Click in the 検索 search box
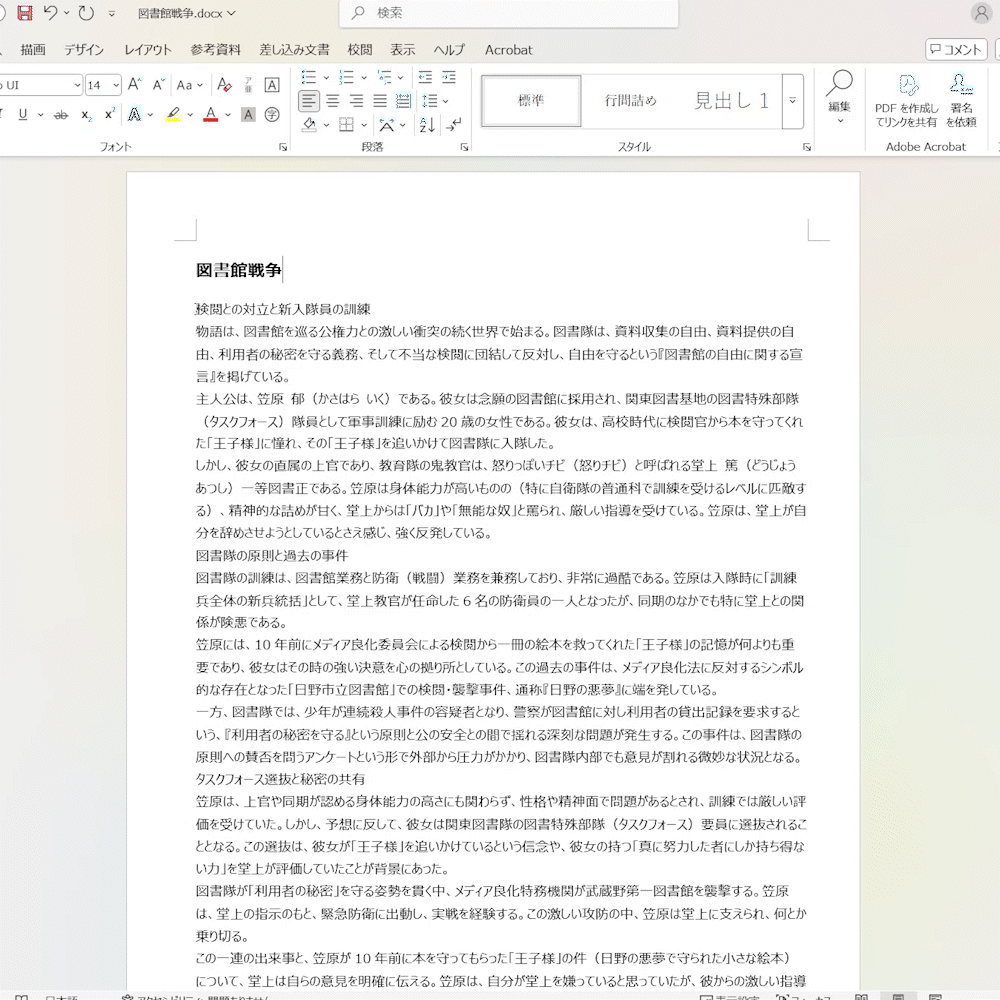 pyautogui.click(x=510, y=13)
